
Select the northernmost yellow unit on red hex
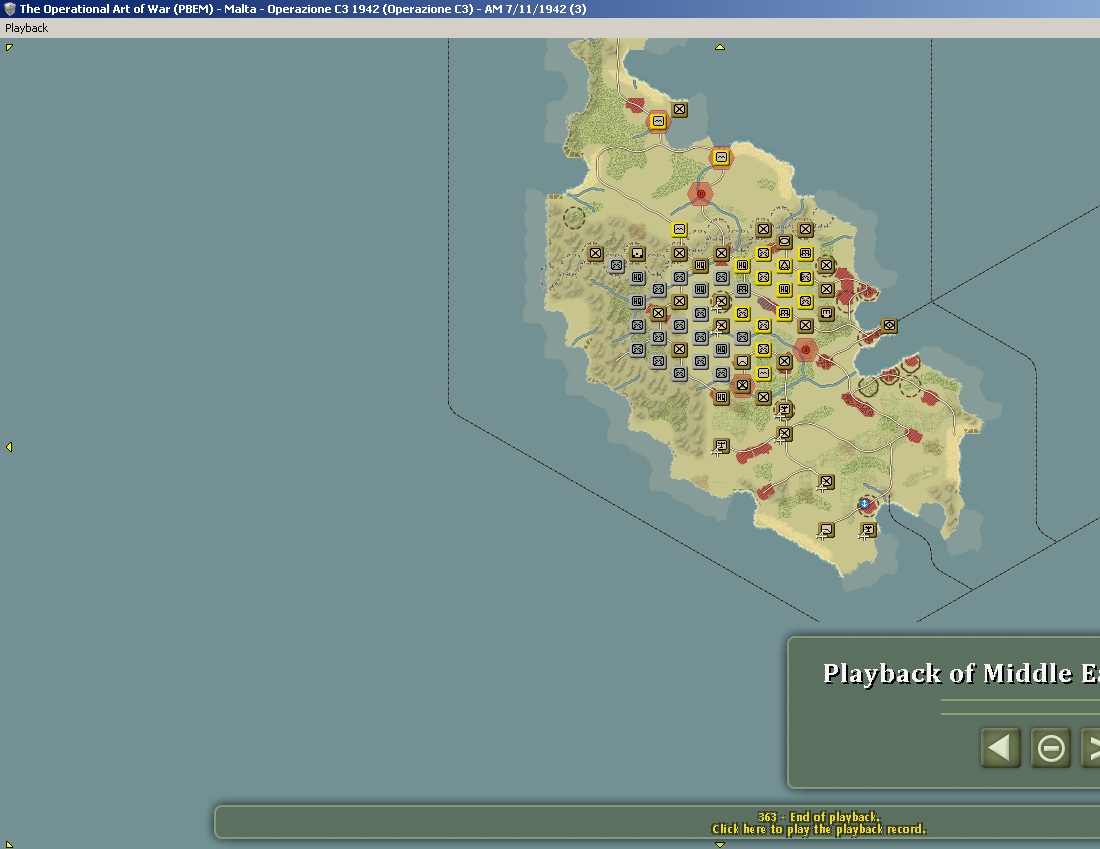[658, 121]
